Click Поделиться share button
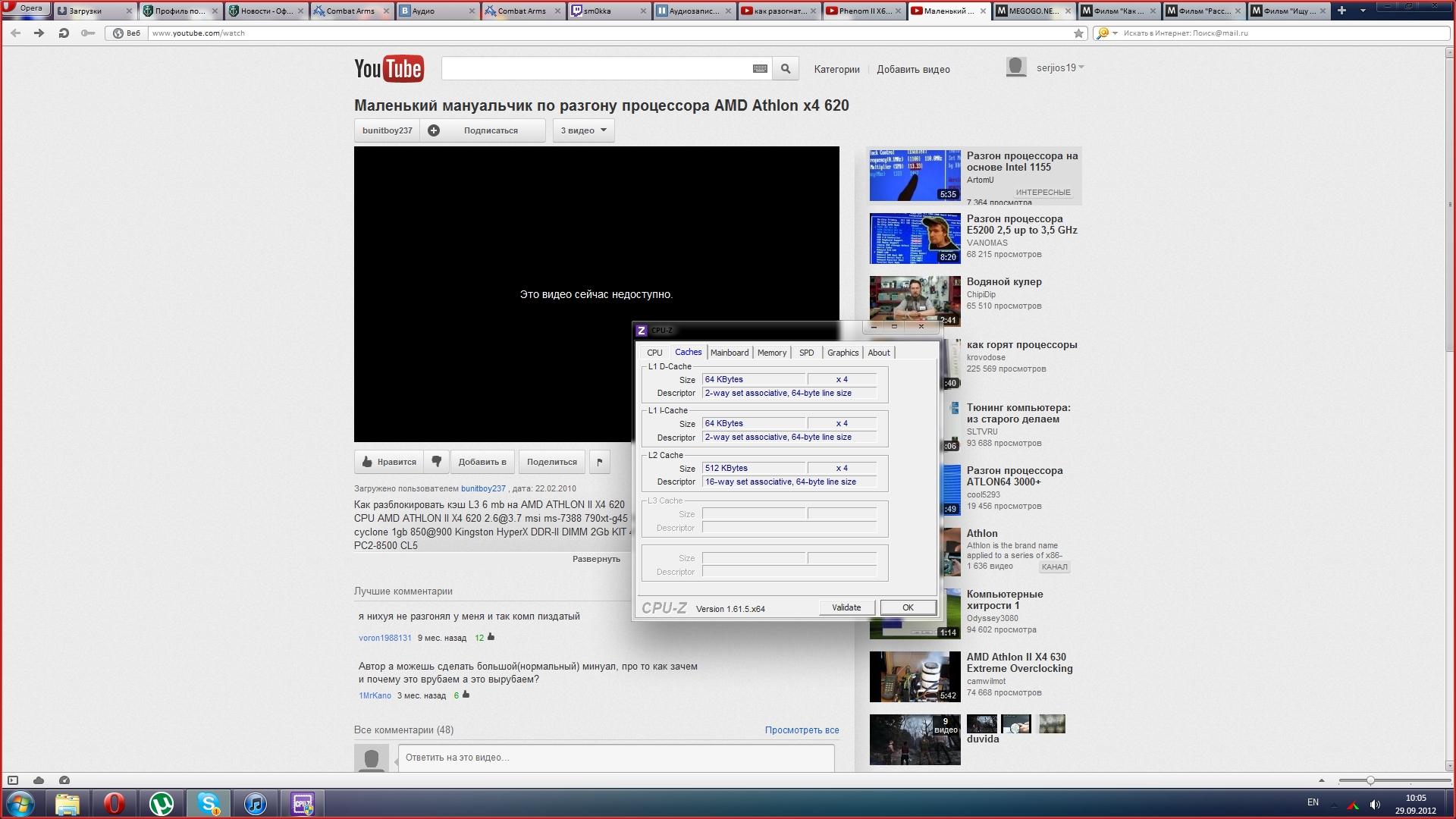1456x819 pixels. click(x=552, y=461)
